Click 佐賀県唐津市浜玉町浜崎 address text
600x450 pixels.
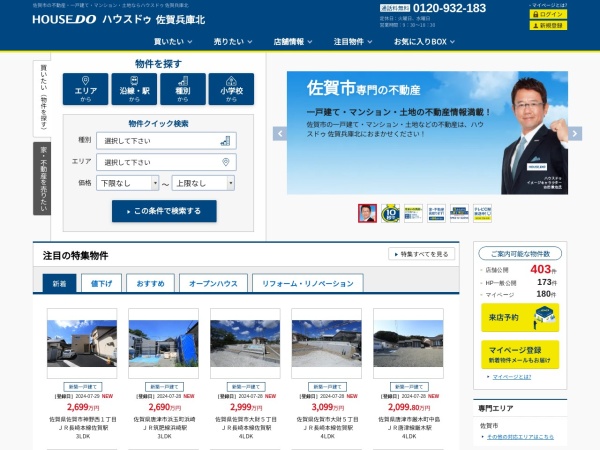[164, 419]
